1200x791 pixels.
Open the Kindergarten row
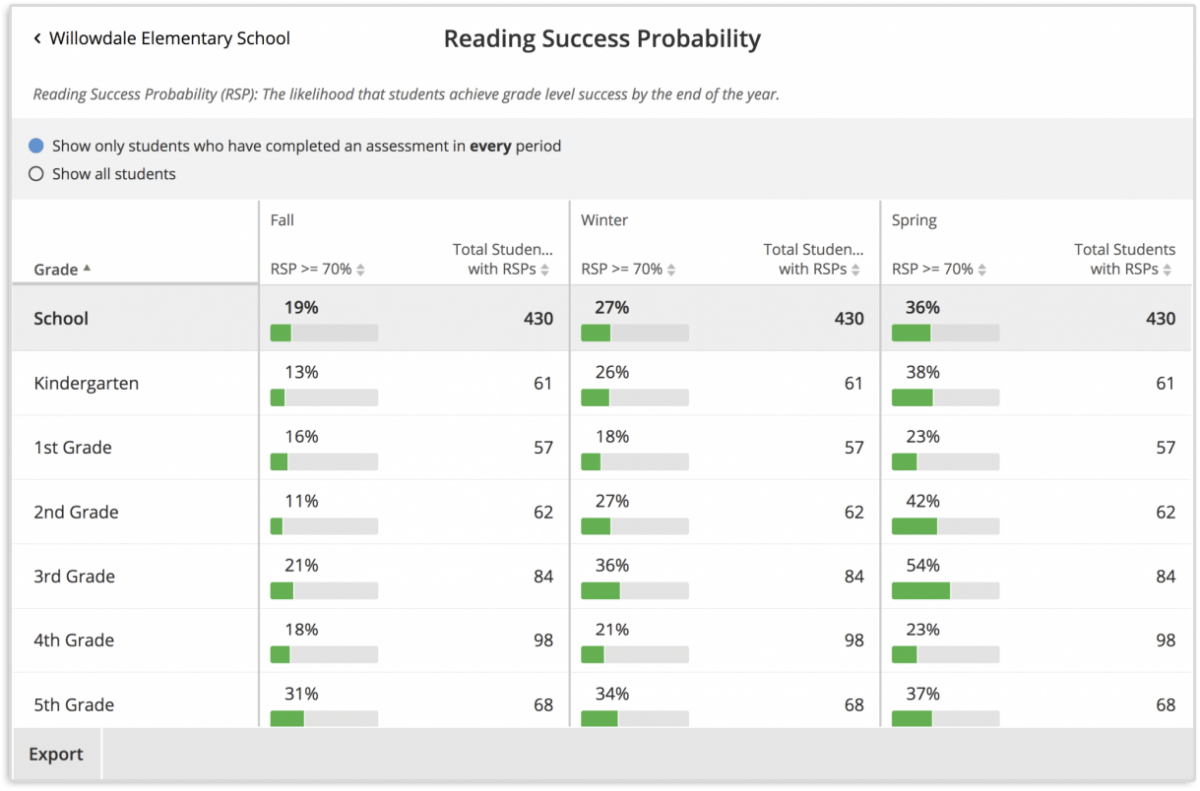86,383
